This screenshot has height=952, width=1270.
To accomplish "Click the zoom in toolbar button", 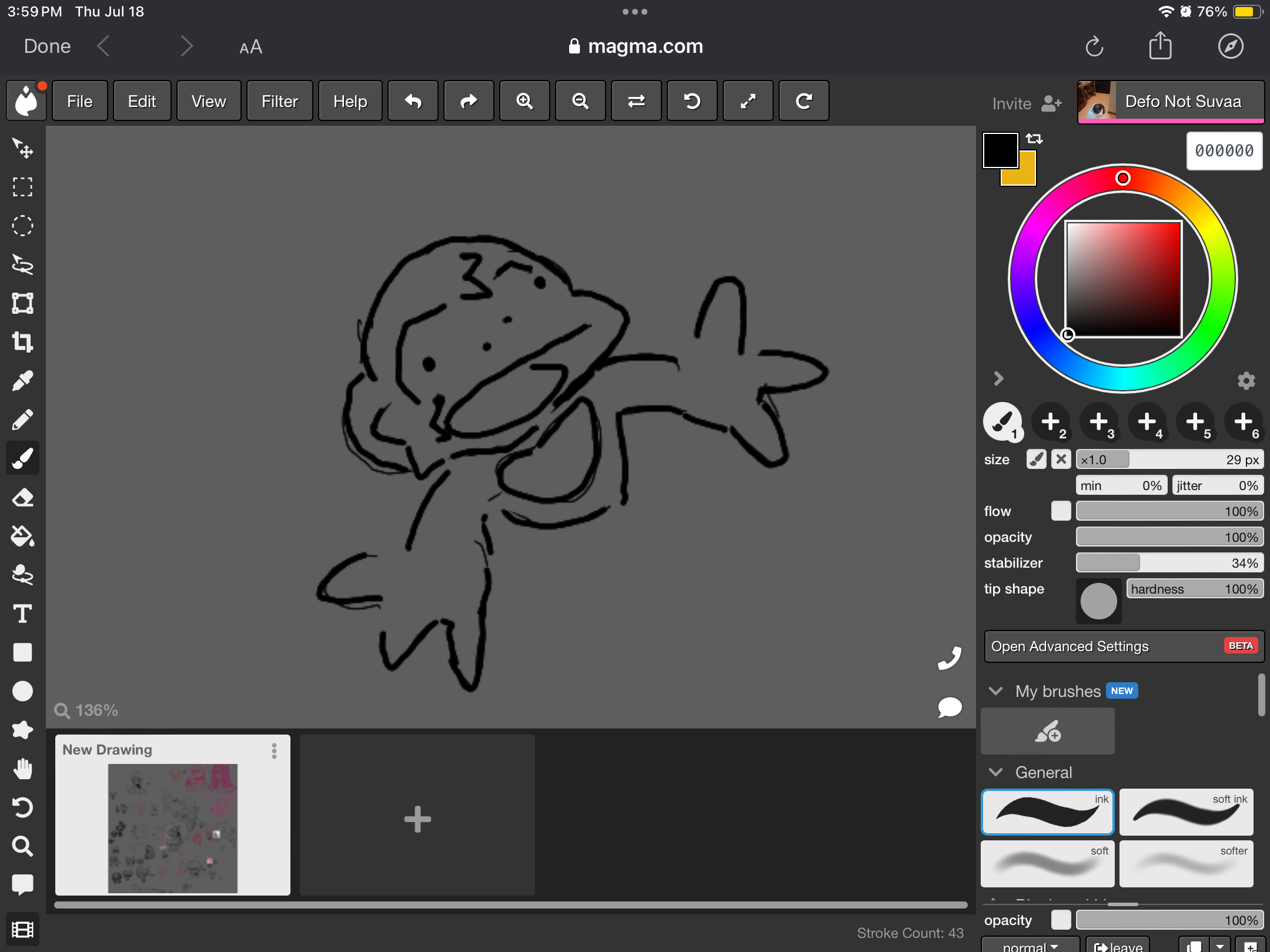I will click(524, 101).
